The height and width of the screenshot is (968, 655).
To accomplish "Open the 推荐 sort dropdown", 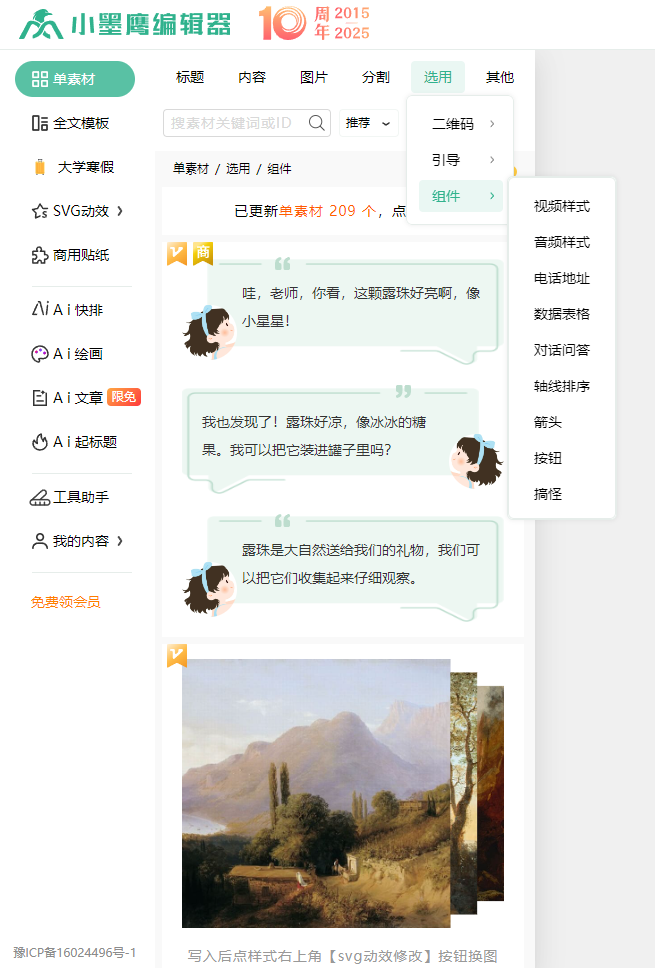I will tap(368, 123).
